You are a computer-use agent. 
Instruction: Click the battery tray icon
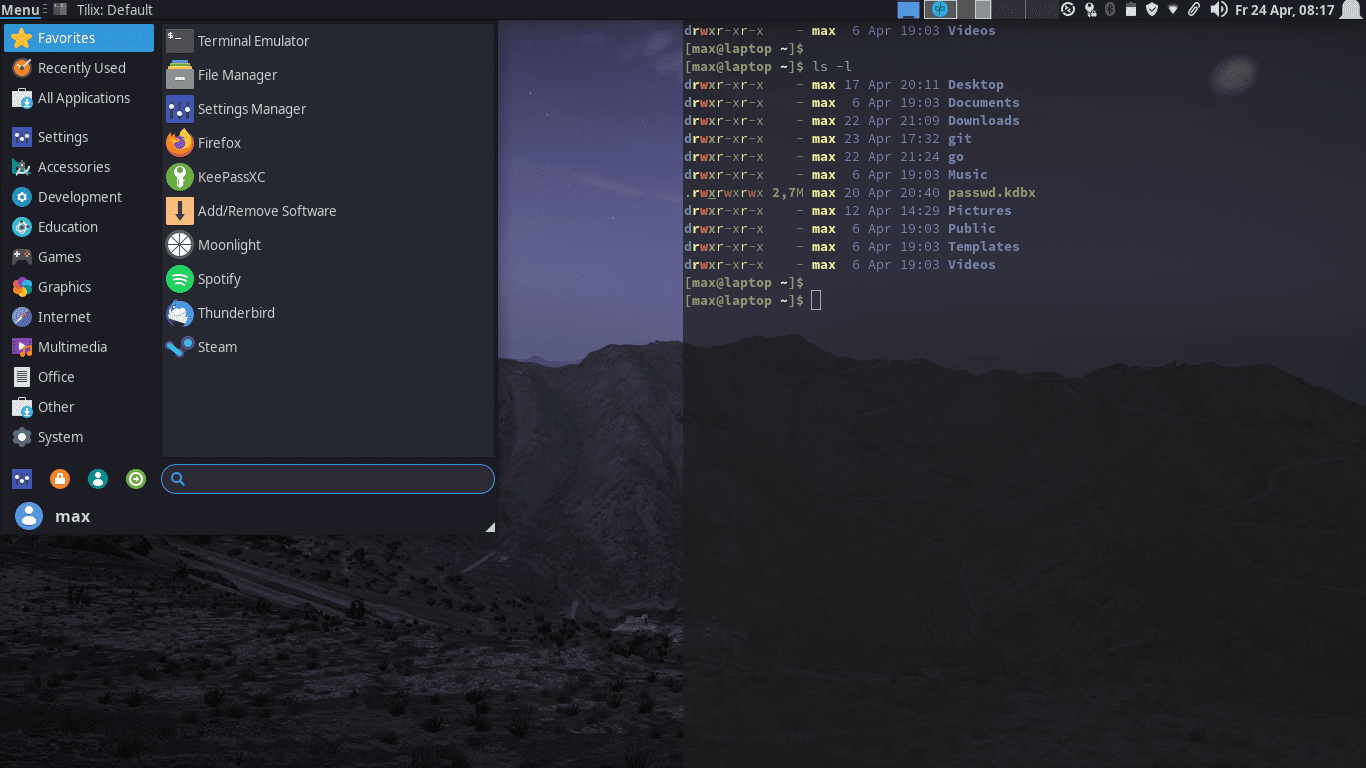pos(1131,10)
